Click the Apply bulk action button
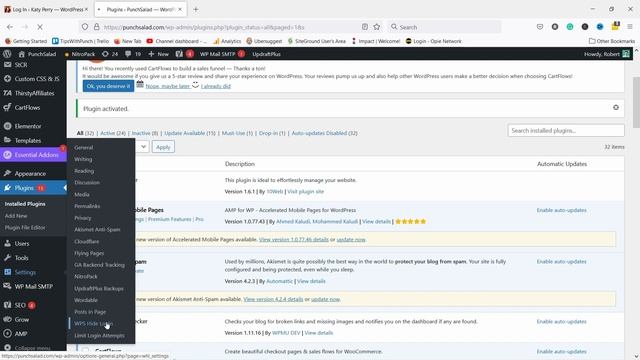This screenshot has height=360, width=640. point(163,147)
